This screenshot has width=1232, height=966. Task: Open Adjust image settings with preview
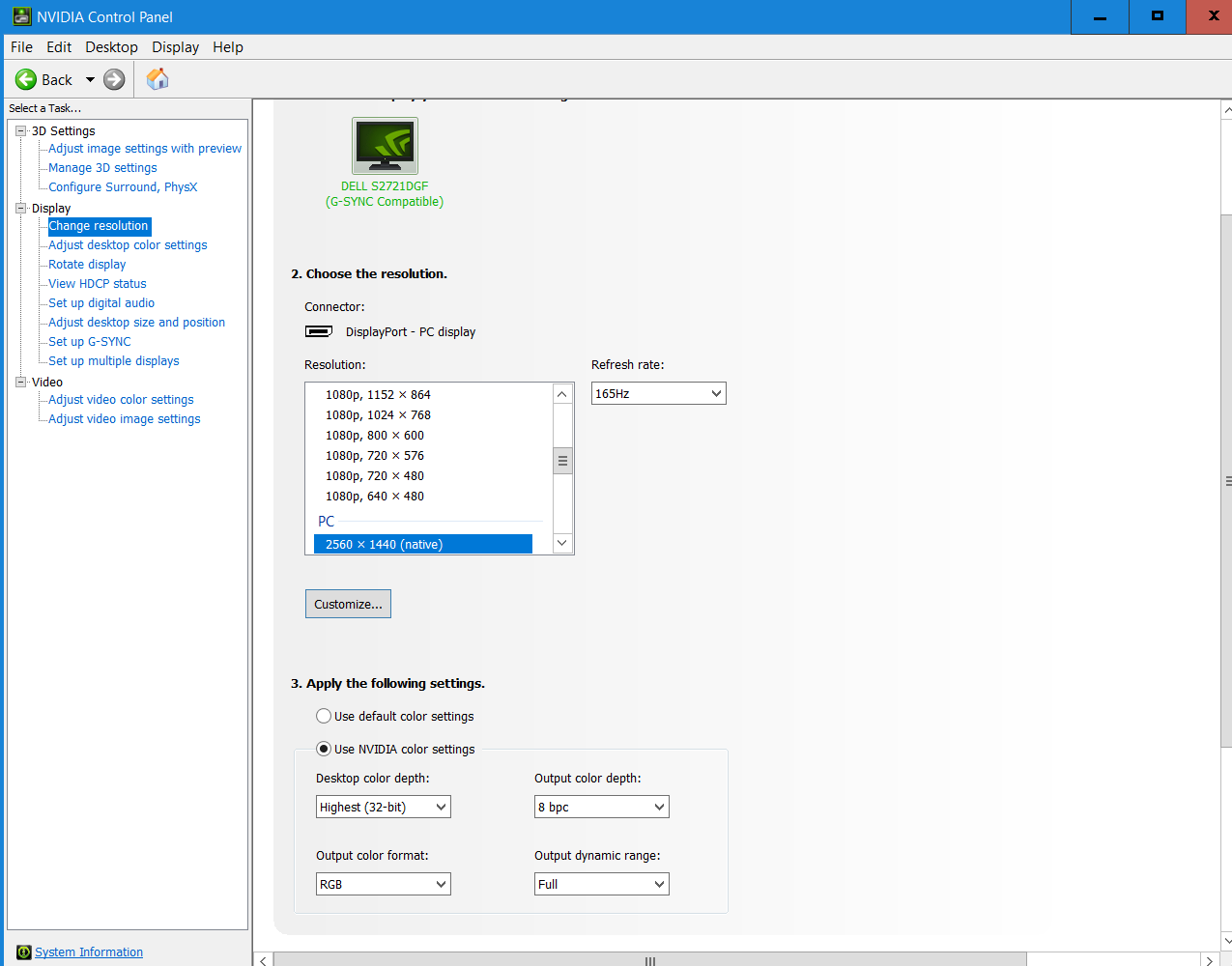pos(145,149)
